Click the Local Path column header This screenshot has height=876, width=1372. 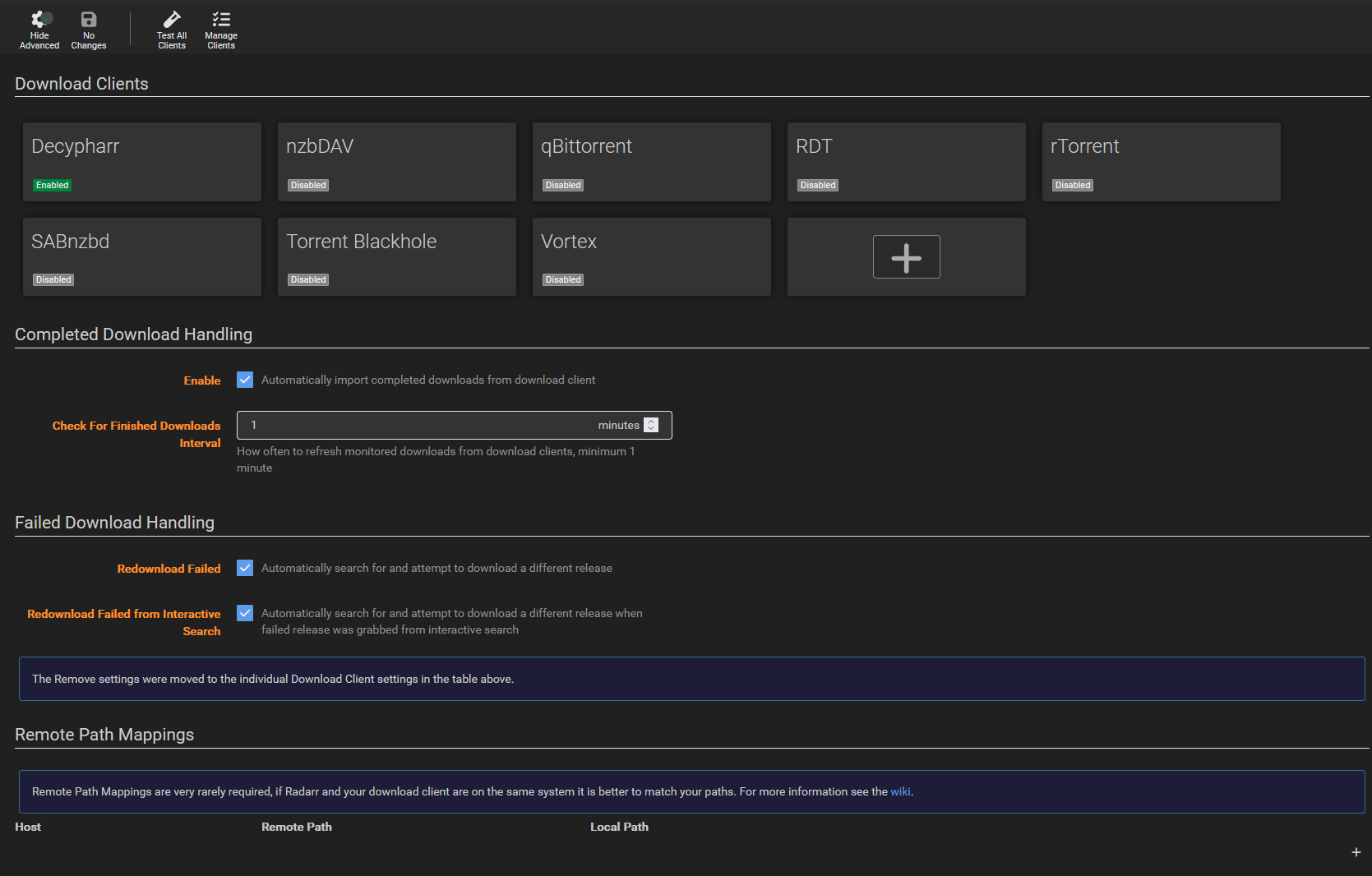[619, 827]
